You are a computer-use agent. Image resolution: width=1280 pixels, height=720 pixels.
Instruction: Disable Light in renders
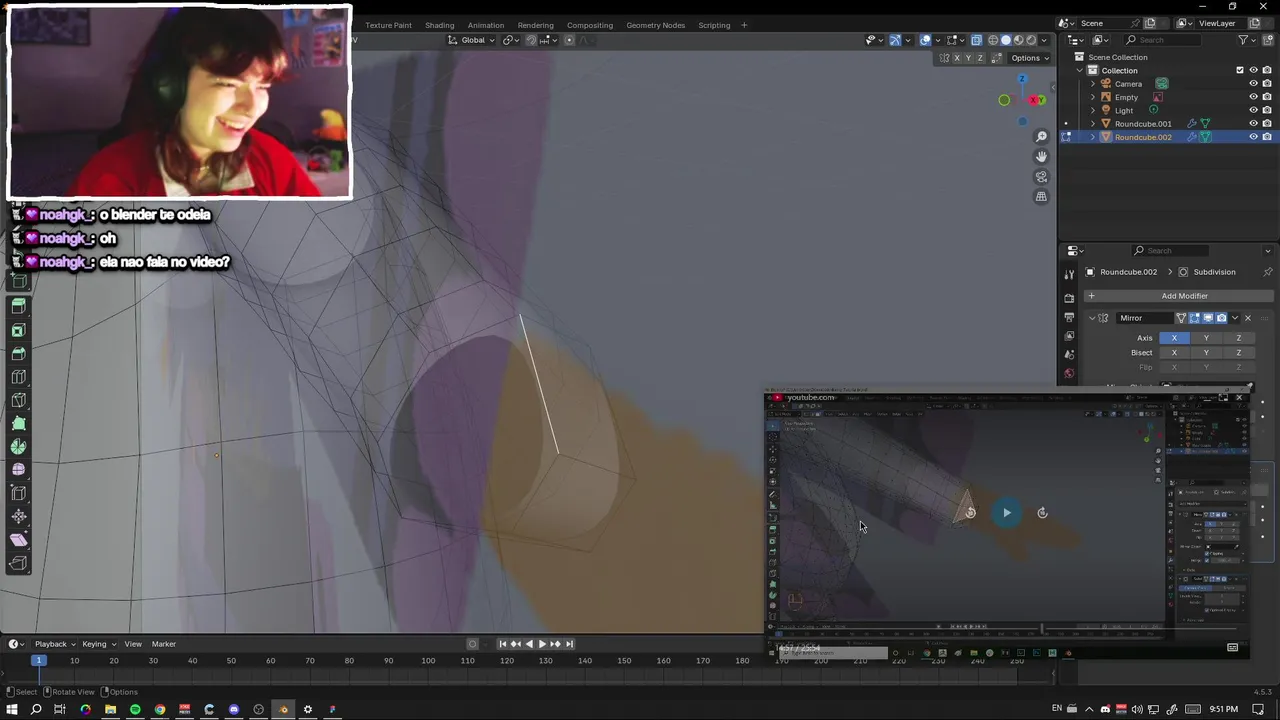(x=1267, y=110)
